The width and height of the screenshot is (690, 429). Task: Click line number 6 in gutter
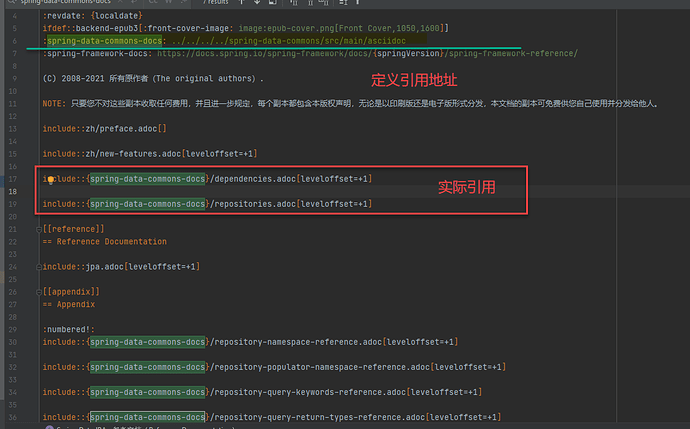click(15, 41)
